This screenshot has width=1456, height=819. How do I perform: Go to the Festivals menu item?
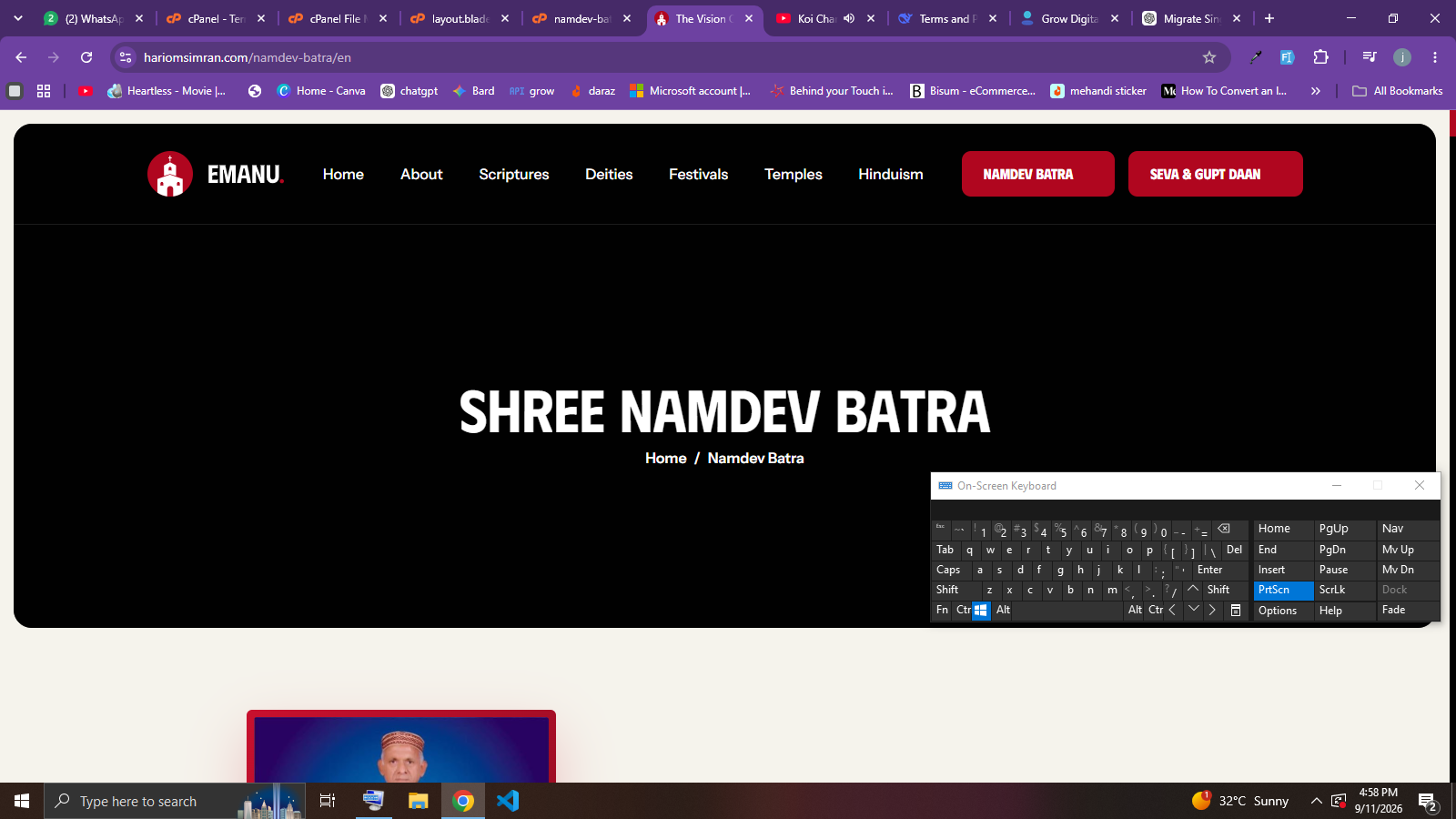click(698, 174)
